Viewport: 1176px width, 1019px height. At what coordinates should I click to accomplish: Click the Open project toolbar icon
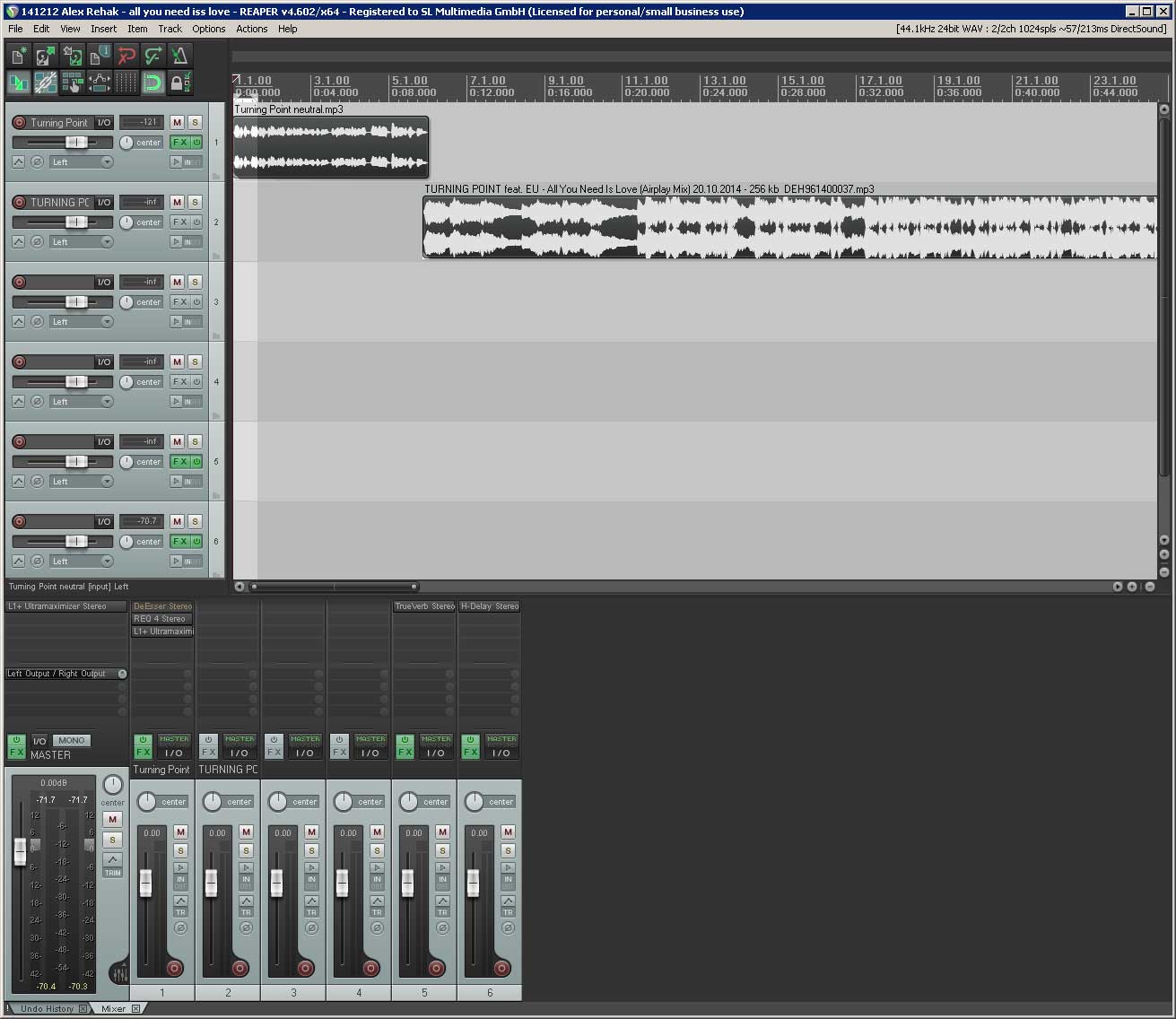tap(45, 57)
